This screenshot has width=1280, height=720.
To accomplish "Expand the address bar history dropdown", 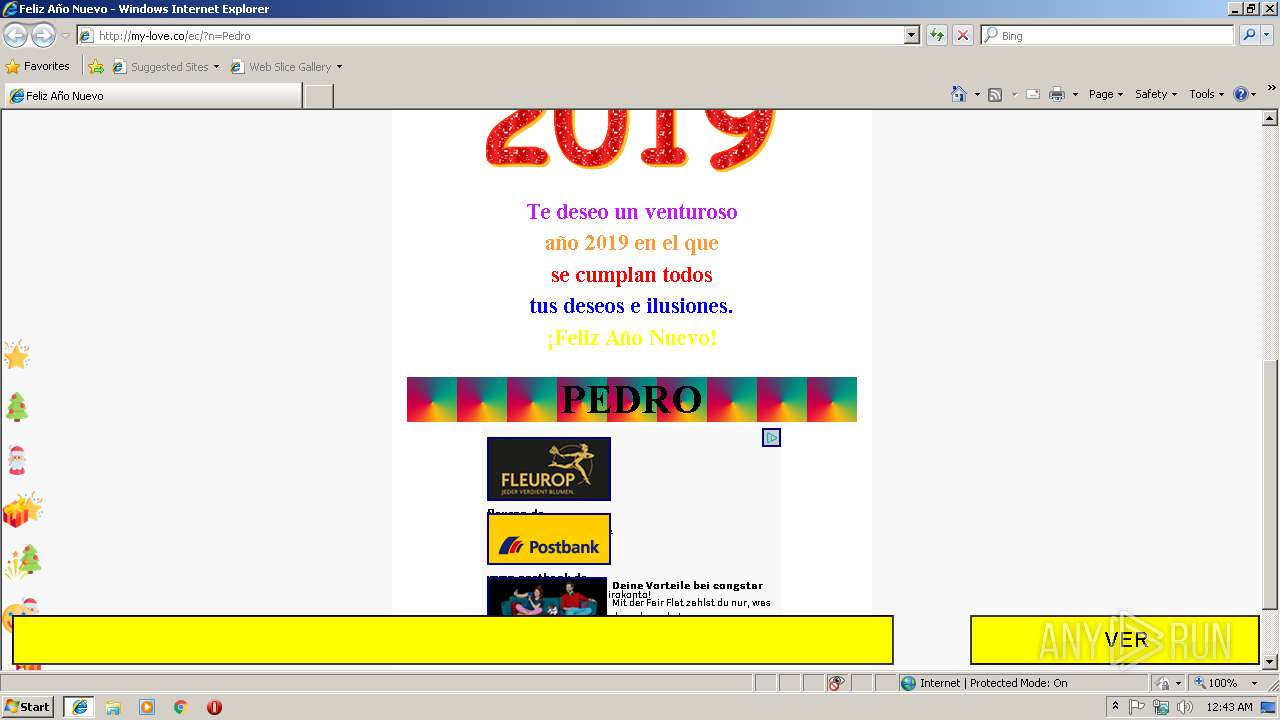I will tap(911, 35).
